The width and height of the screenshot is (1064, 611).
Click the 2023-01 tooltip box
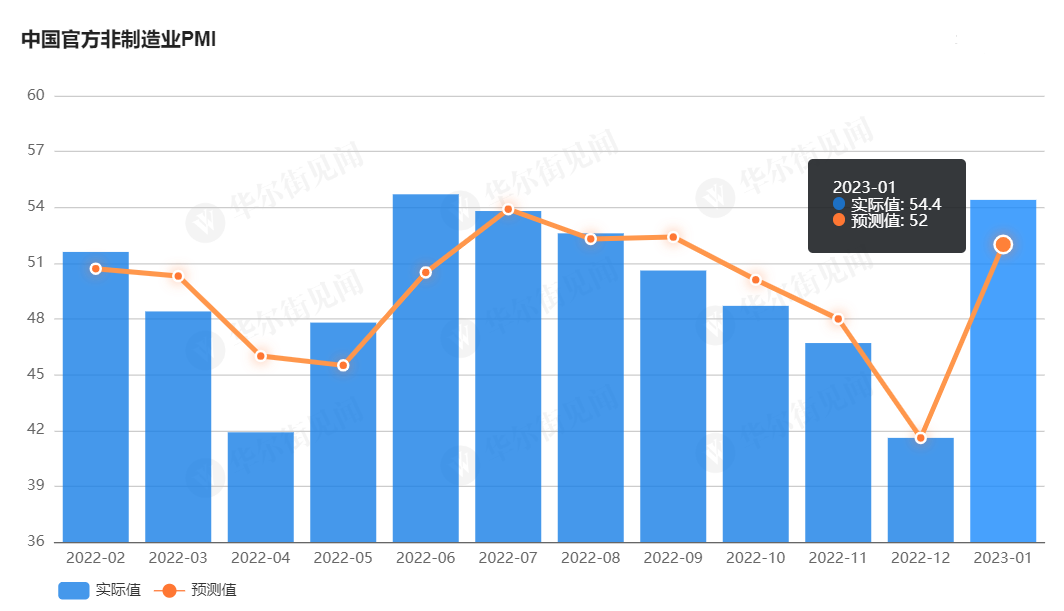click(886, 205)
